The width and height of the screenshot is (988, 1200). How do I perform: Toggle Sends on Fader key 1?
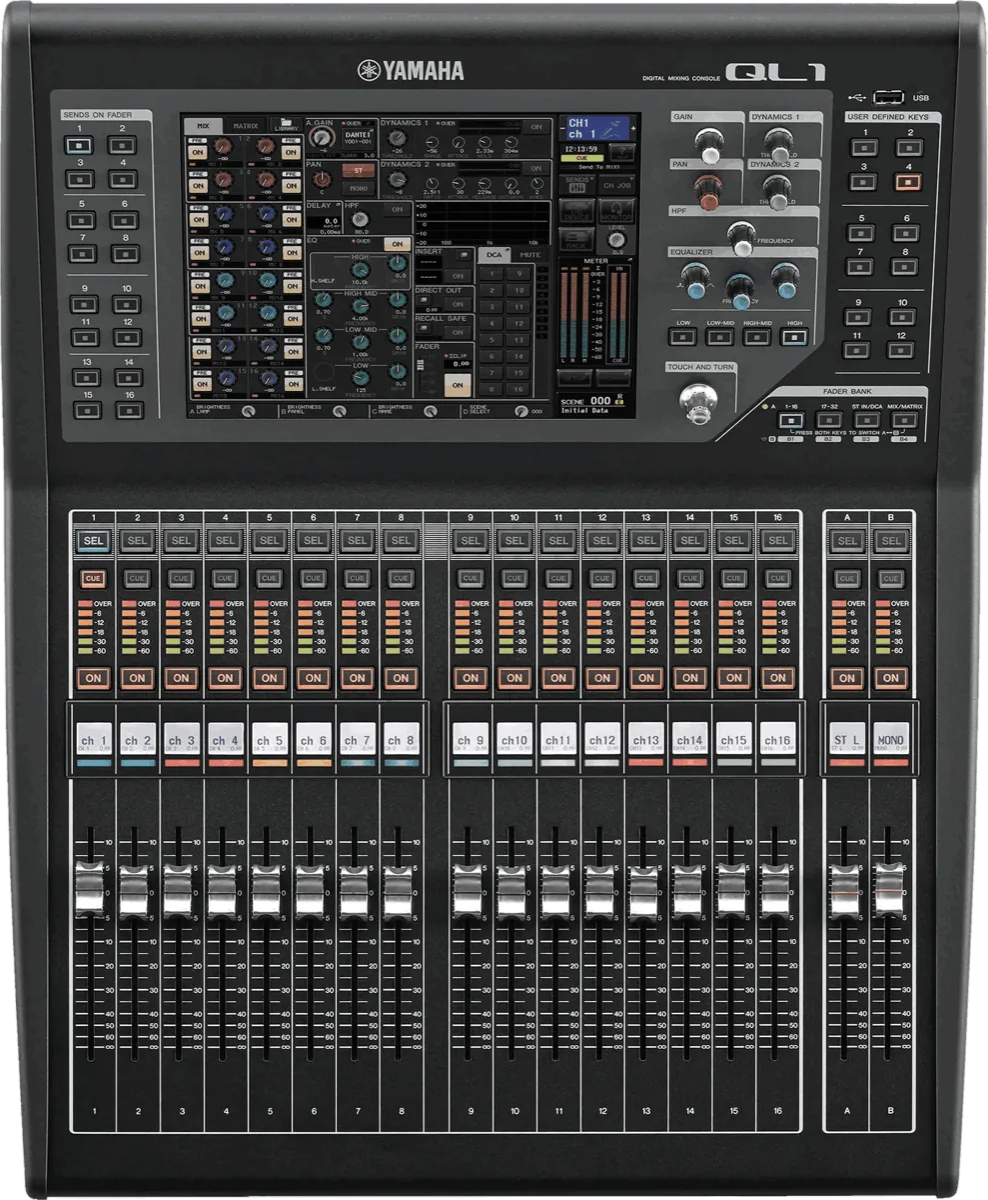(79, 146)
